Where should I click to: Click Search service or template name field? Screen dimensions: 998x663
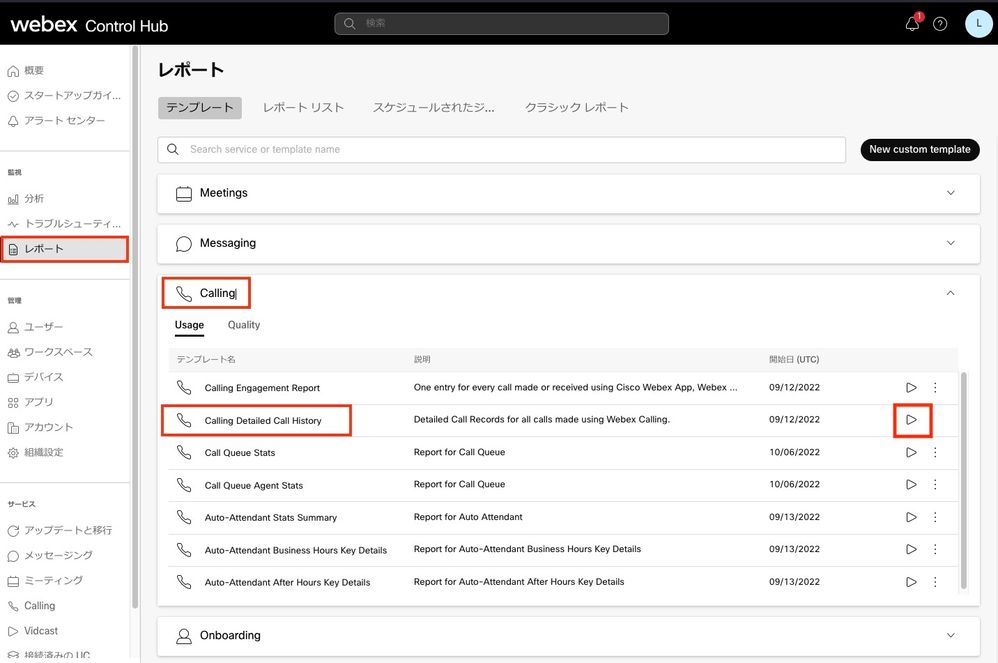502,150
